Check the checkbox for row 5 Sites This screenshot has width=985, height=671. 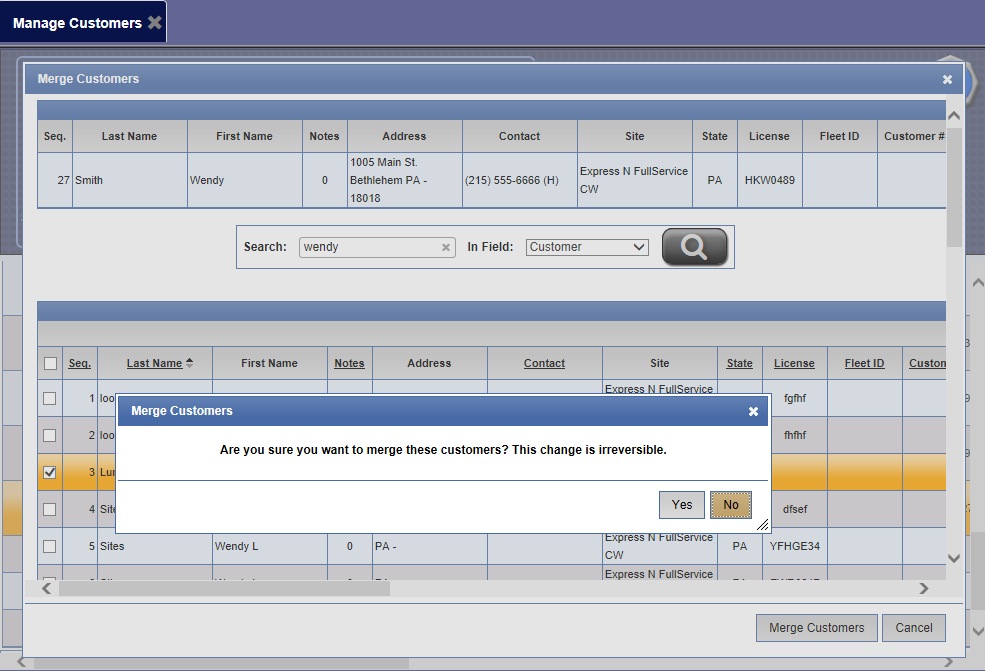click(x=50, y=546)
